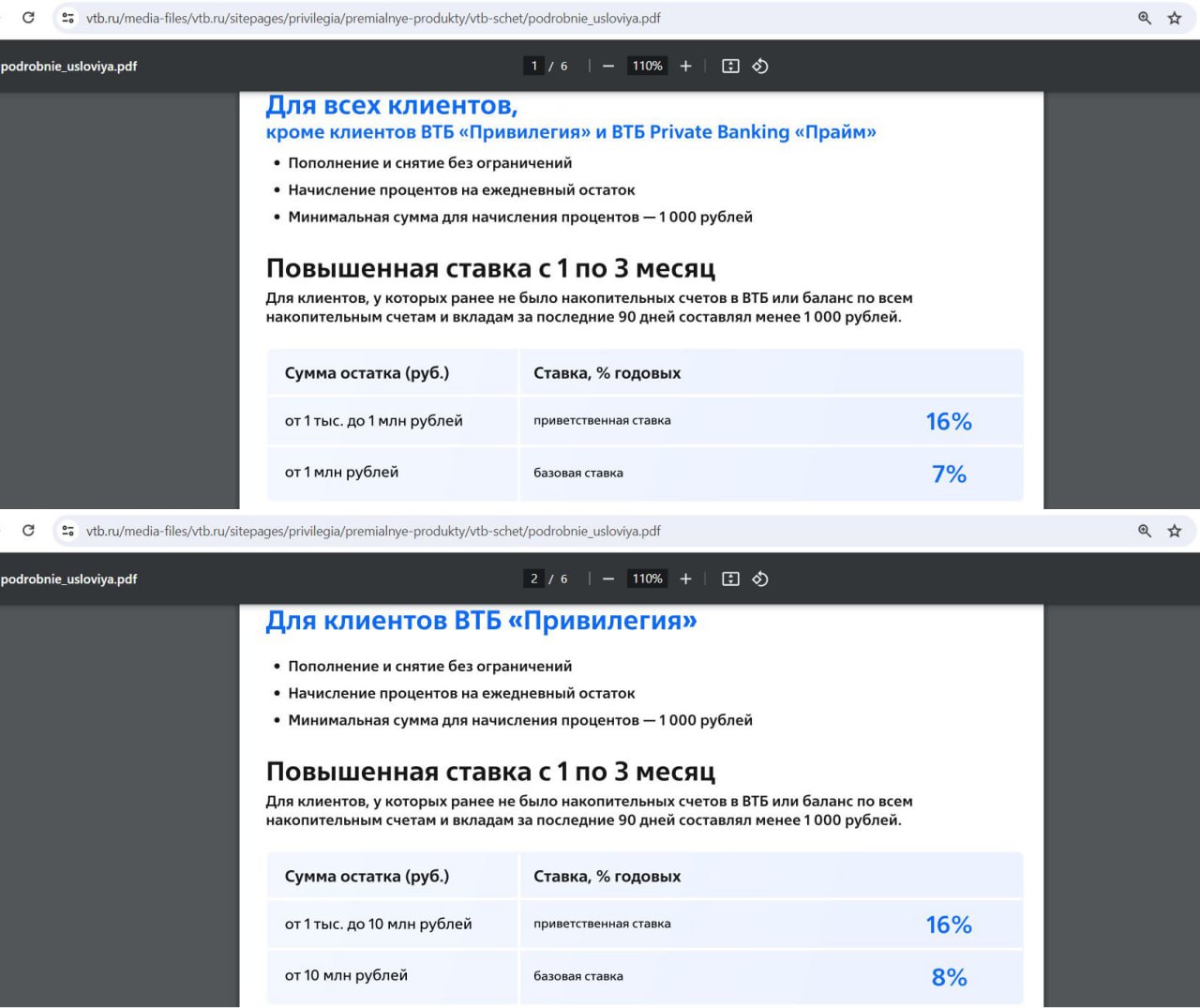
Task: Rotate document in top PDF toolbar
Action: pyautogui.click(x=760, y=66)
